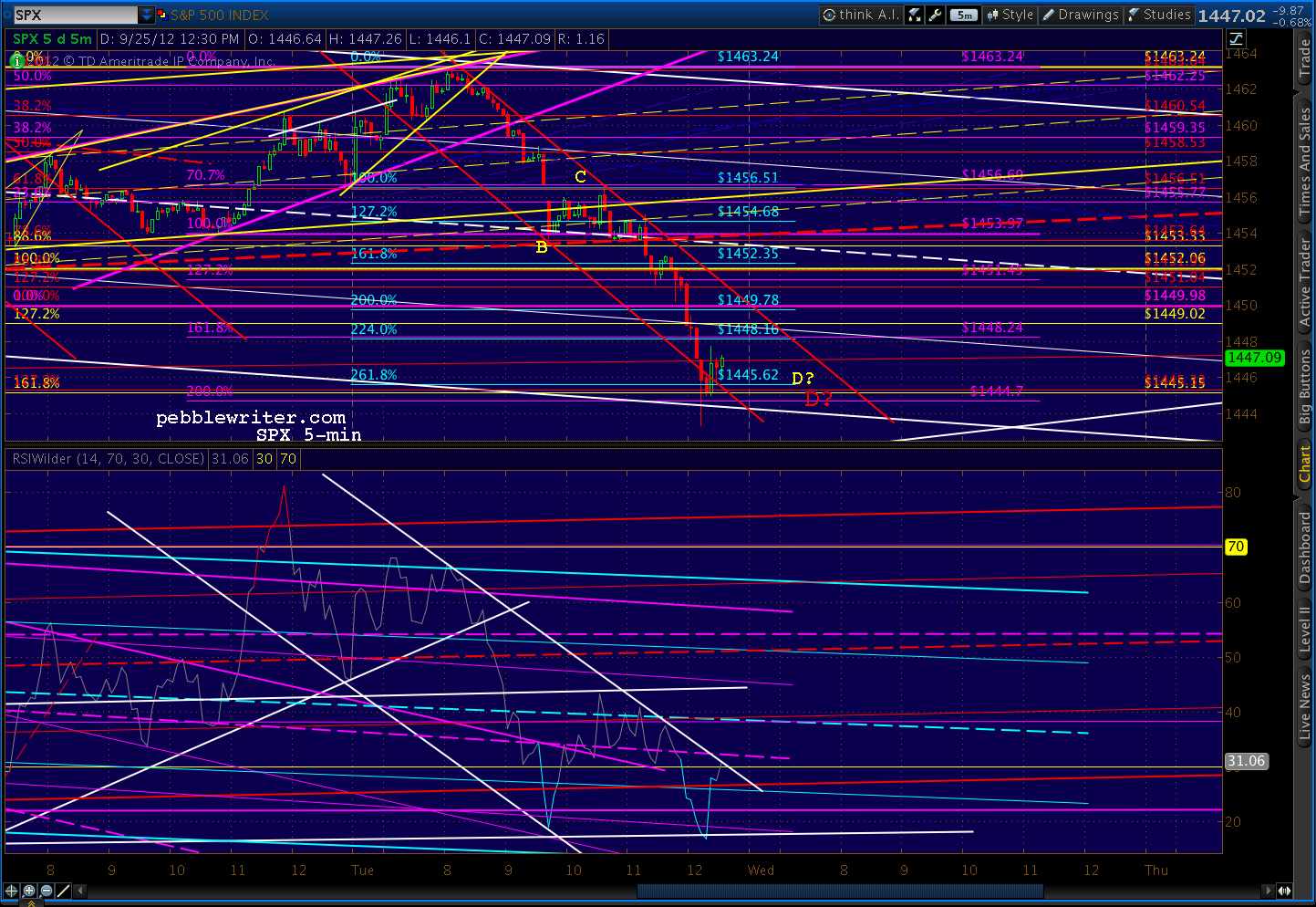1316x907 pixels.
Task: Click the D: 9/25/12 12:30 PM date field
Action: 170,39
